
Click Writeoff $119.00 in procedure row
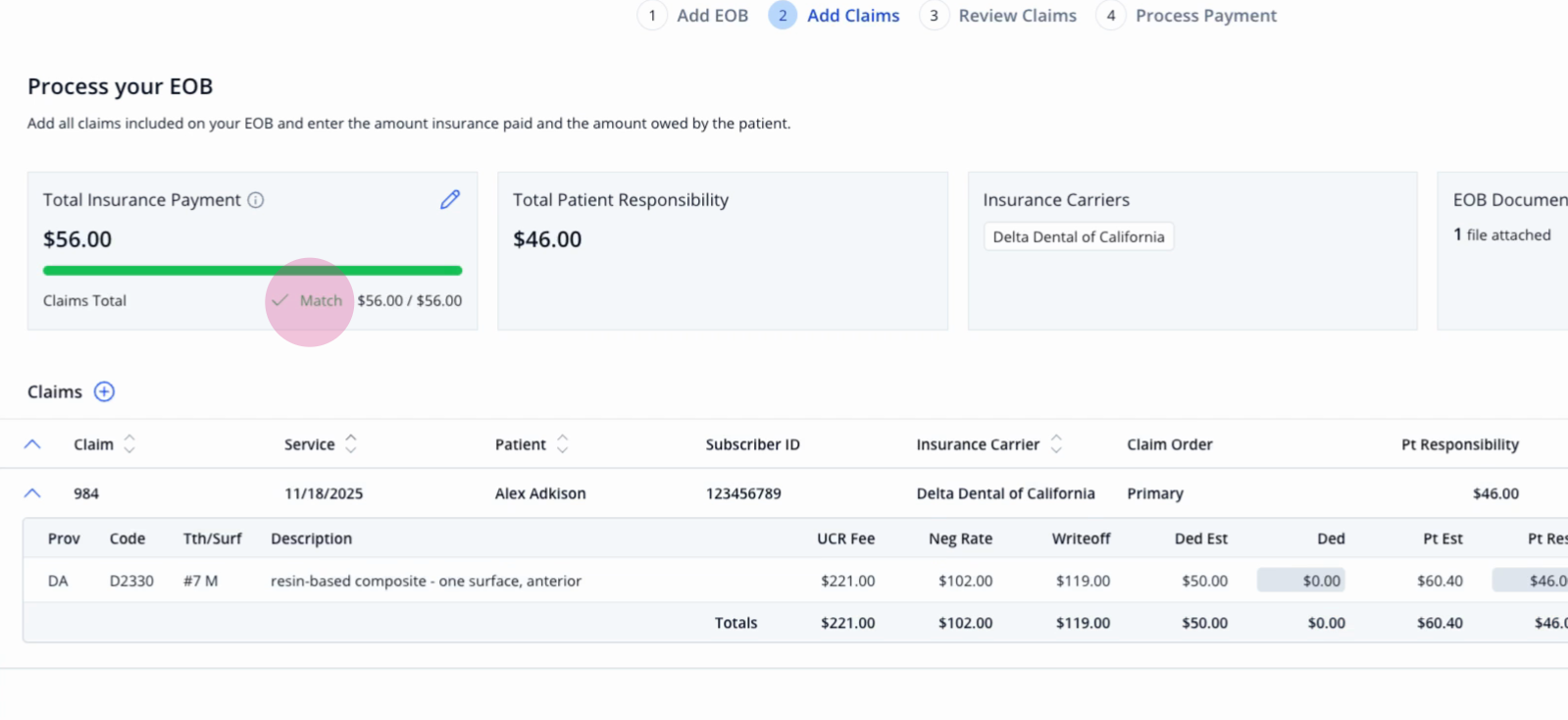click(1083, 581)
